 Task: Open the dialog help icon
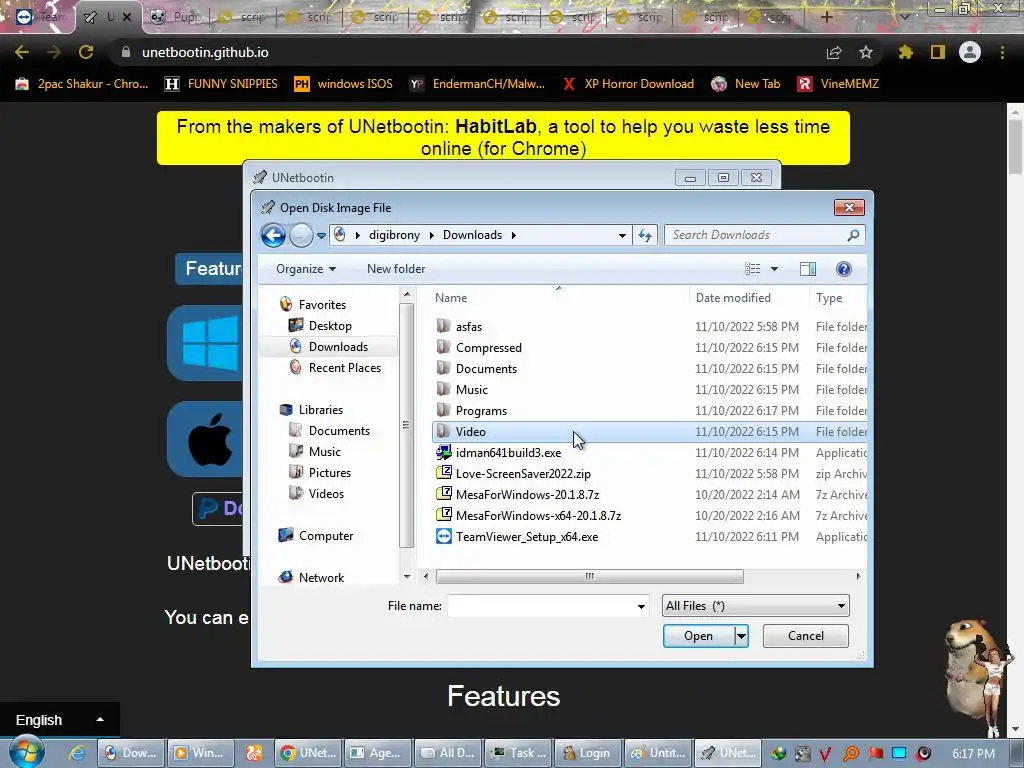(x=843, y=269)
